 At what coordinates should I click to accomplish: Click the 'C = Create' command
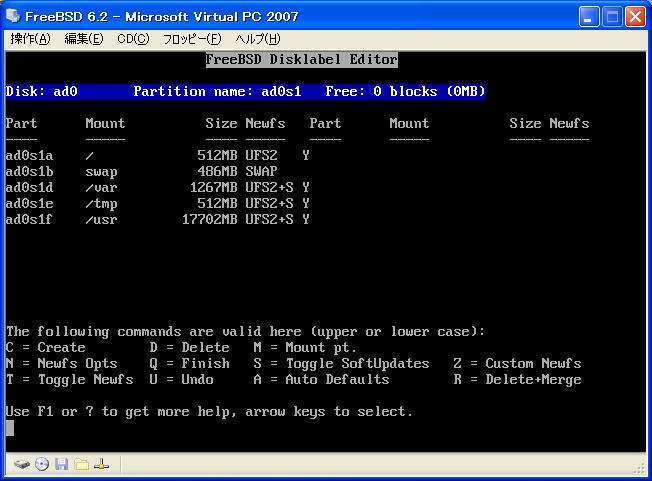[46, 347]
